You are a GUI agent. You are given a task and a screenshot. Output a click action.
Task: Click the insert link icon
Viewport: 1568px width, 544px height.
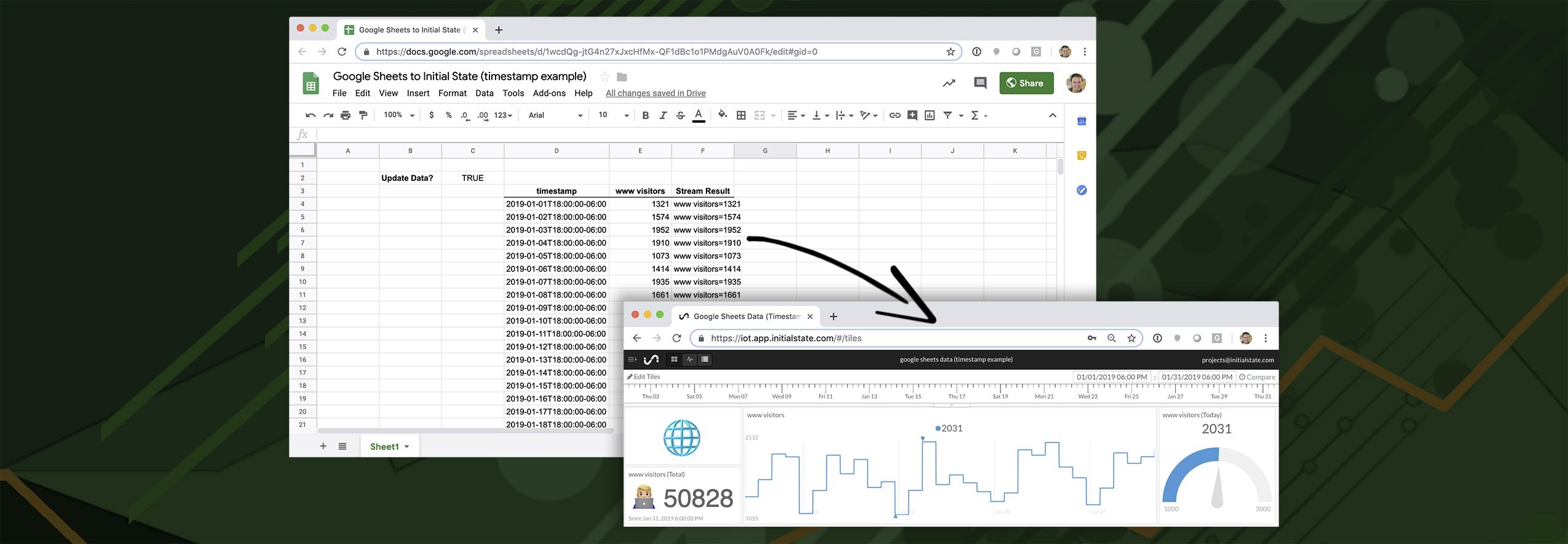pyautogui.click(x=895, y=116)
